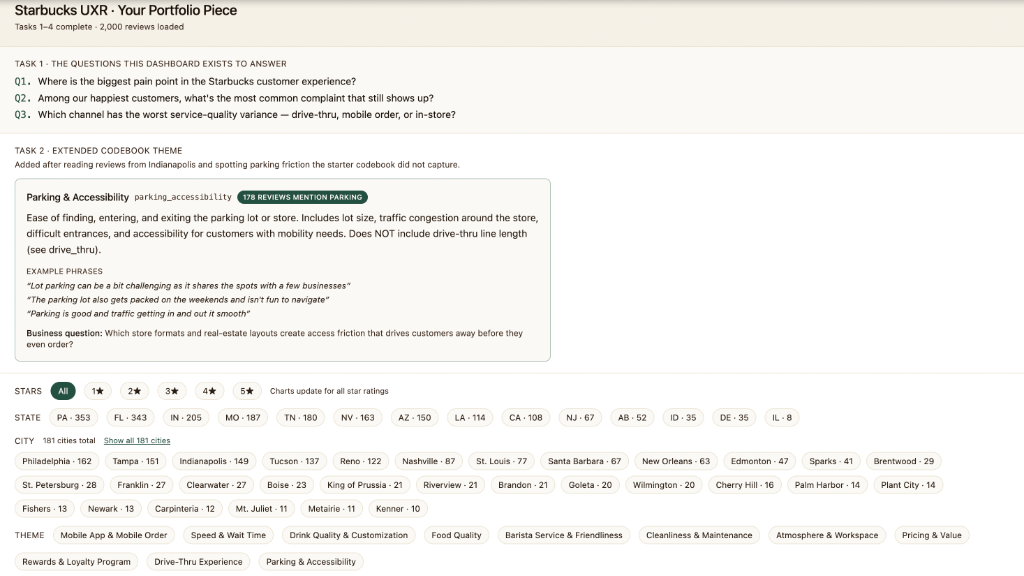The image size is (1024, 576).
Task: Filter by Indianapolis · 149 city chip
Action: [x=214, y=461]
